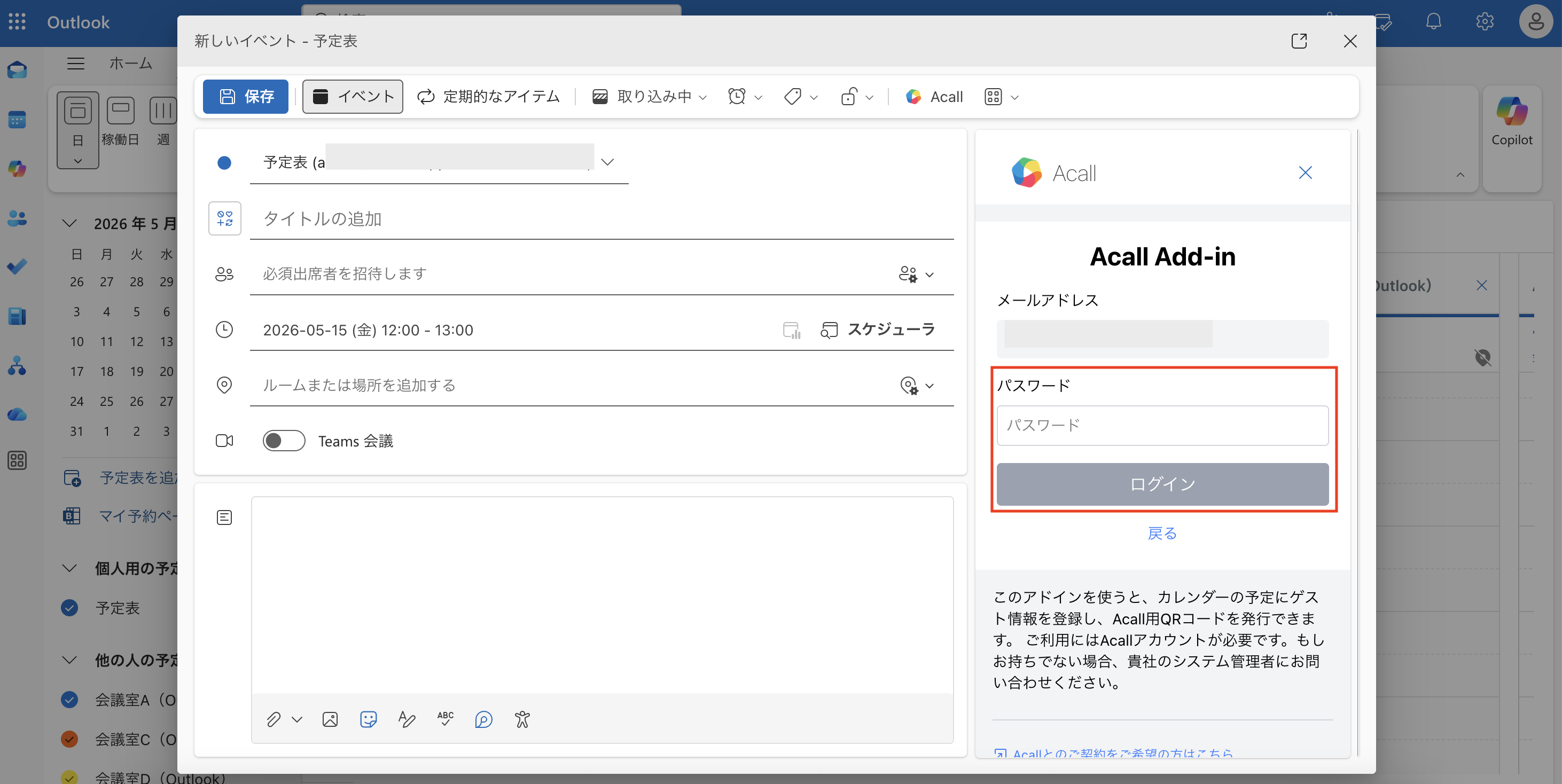Close the new event dialog
The height and width of the screenshot is (784, 1562).
click(1350, 41)
